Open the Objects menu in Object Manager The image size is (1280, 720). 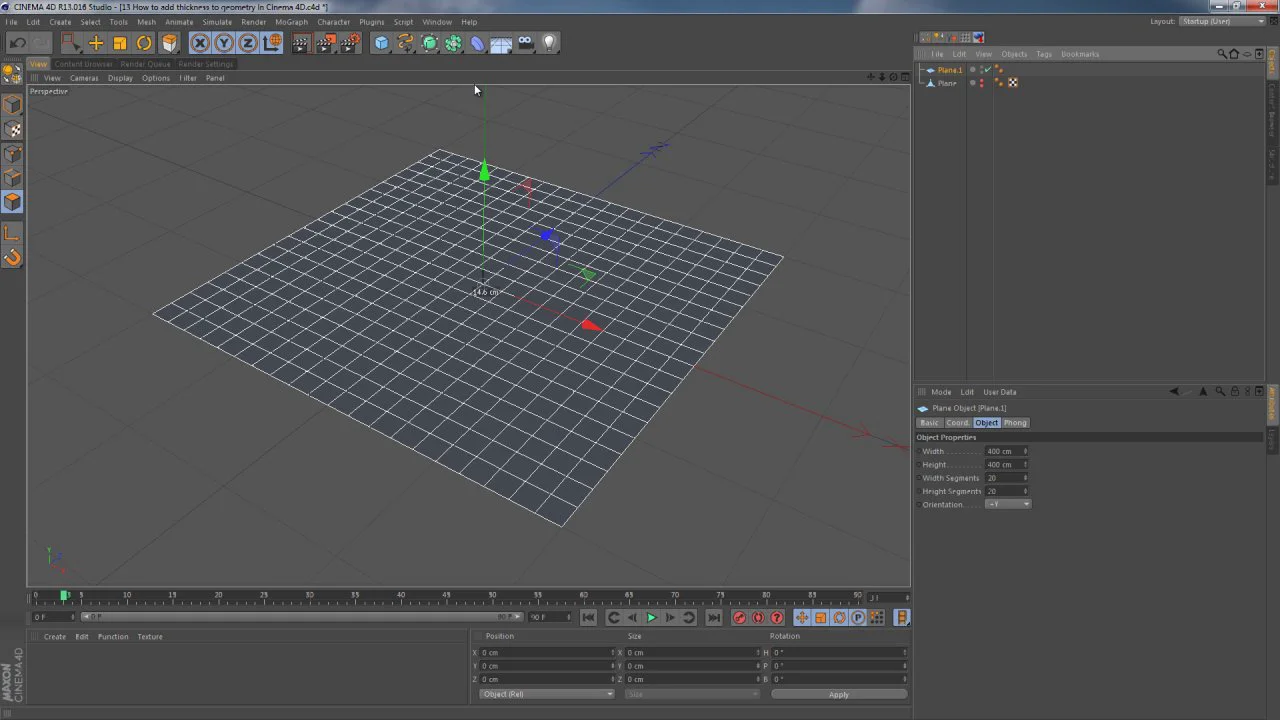1014,54
